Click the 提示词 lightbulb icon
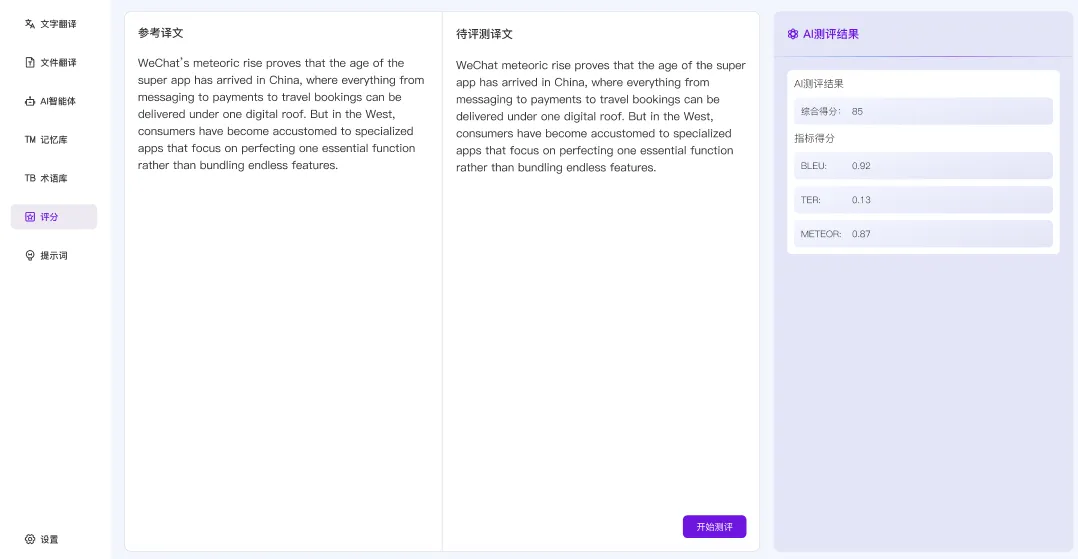Screen dimensions: 1078x559 point(30,256)
